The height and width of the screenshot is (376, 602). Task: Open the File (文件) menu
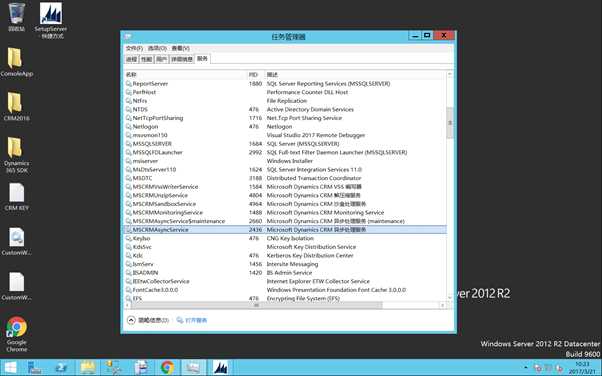pos(134,48)
